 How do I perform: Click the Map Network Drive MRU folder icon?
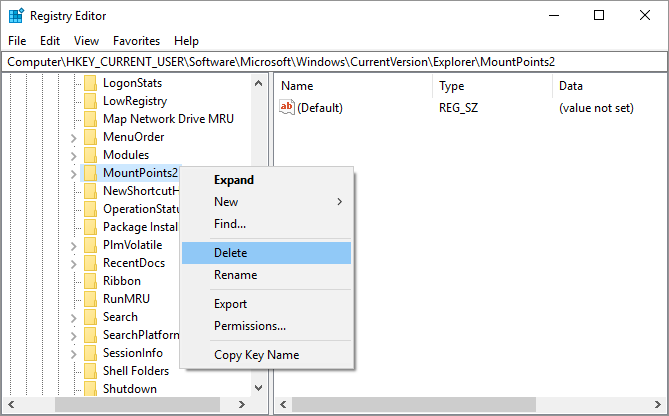[x=90, y=119]
